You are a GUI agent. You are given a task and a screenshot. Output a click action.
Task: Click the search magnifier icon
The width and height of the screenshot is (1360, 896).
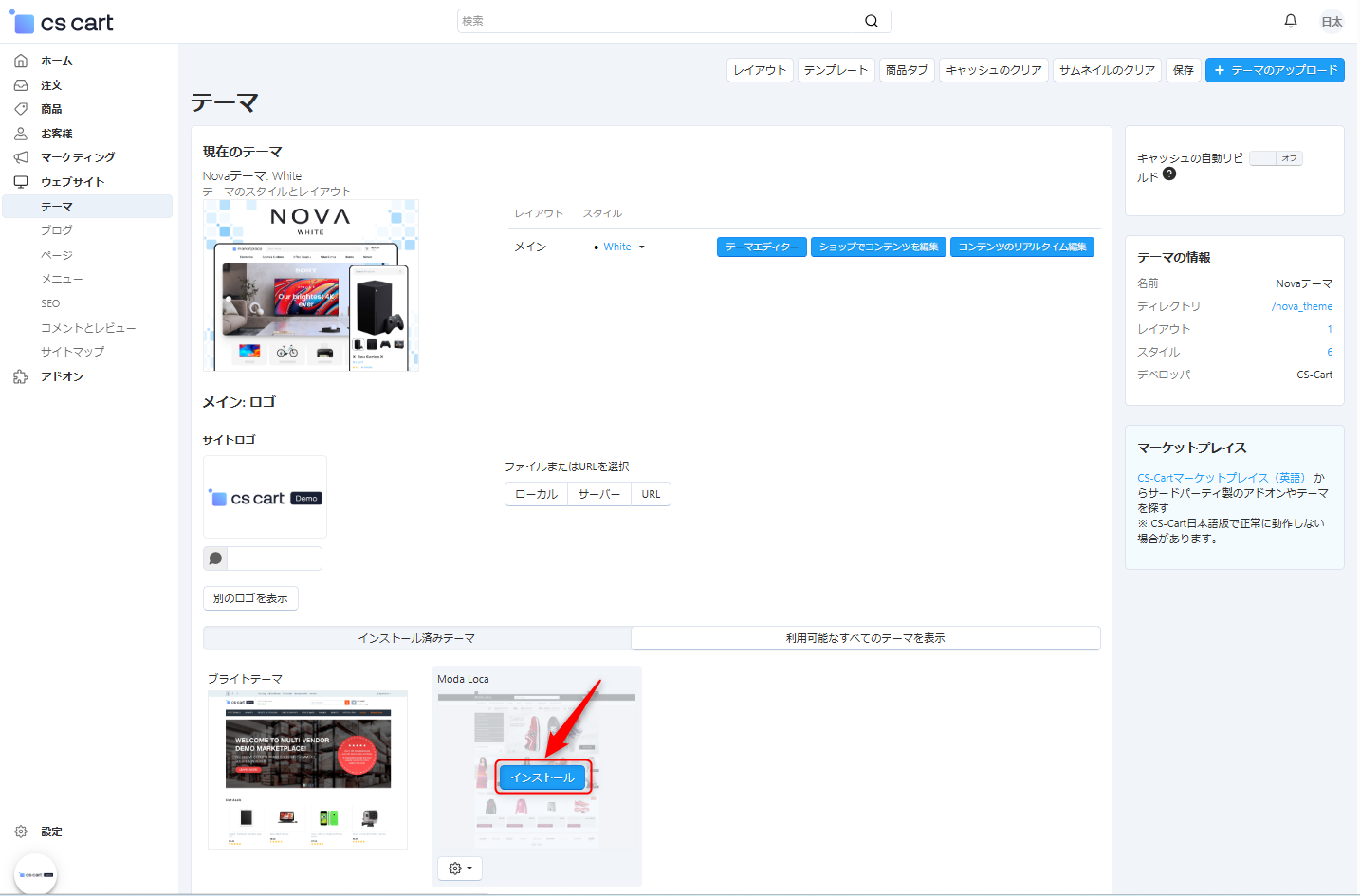[871, 21]
